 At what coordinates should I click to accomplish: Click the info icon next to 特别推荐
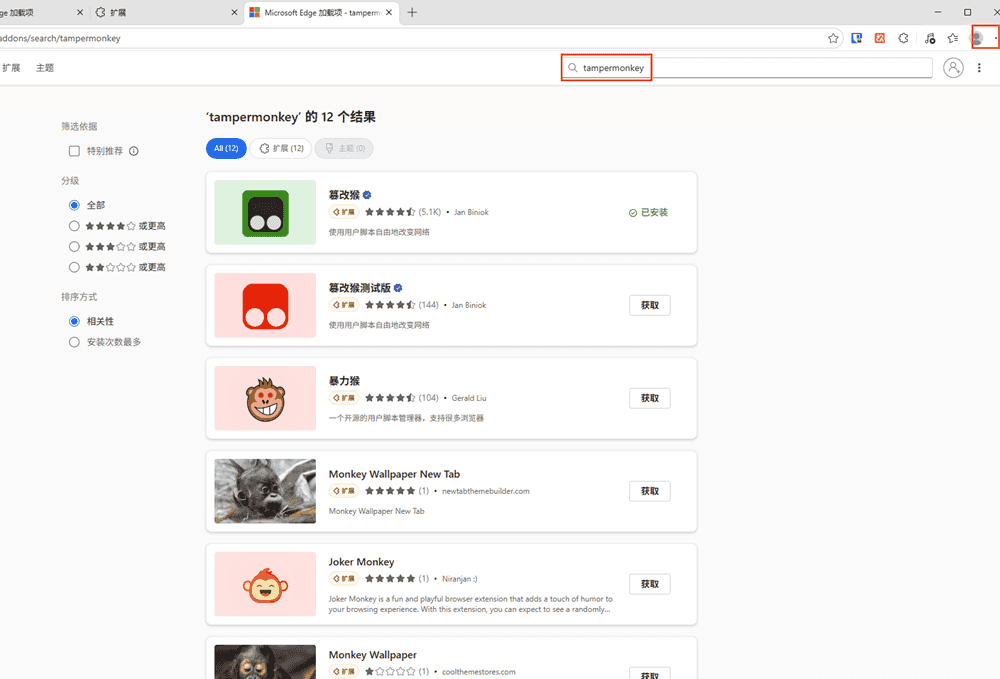(134, 151)
